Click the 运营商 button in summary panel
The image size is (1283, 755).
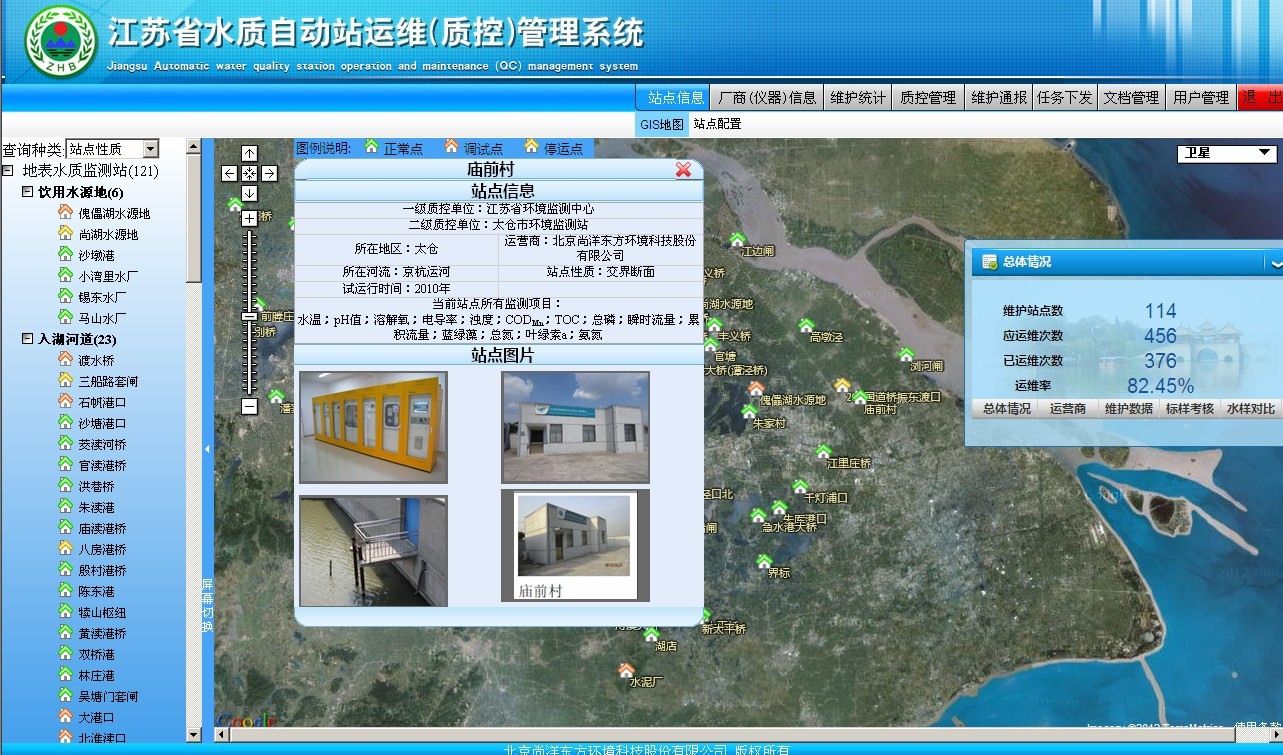pos(1067,409)
